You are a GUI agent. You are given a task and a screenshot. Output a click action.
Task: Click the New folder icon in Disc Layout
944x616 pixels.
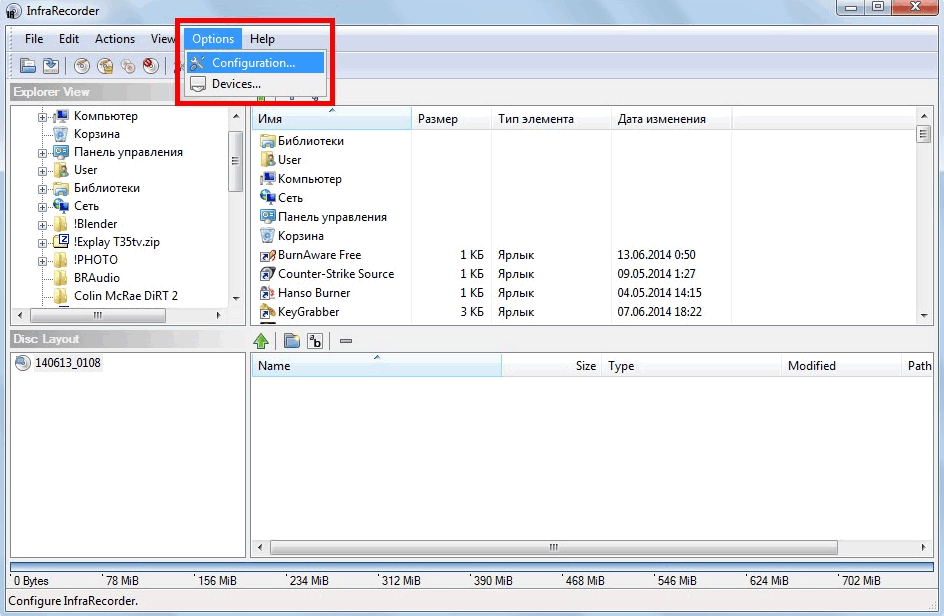click(292, 341)
